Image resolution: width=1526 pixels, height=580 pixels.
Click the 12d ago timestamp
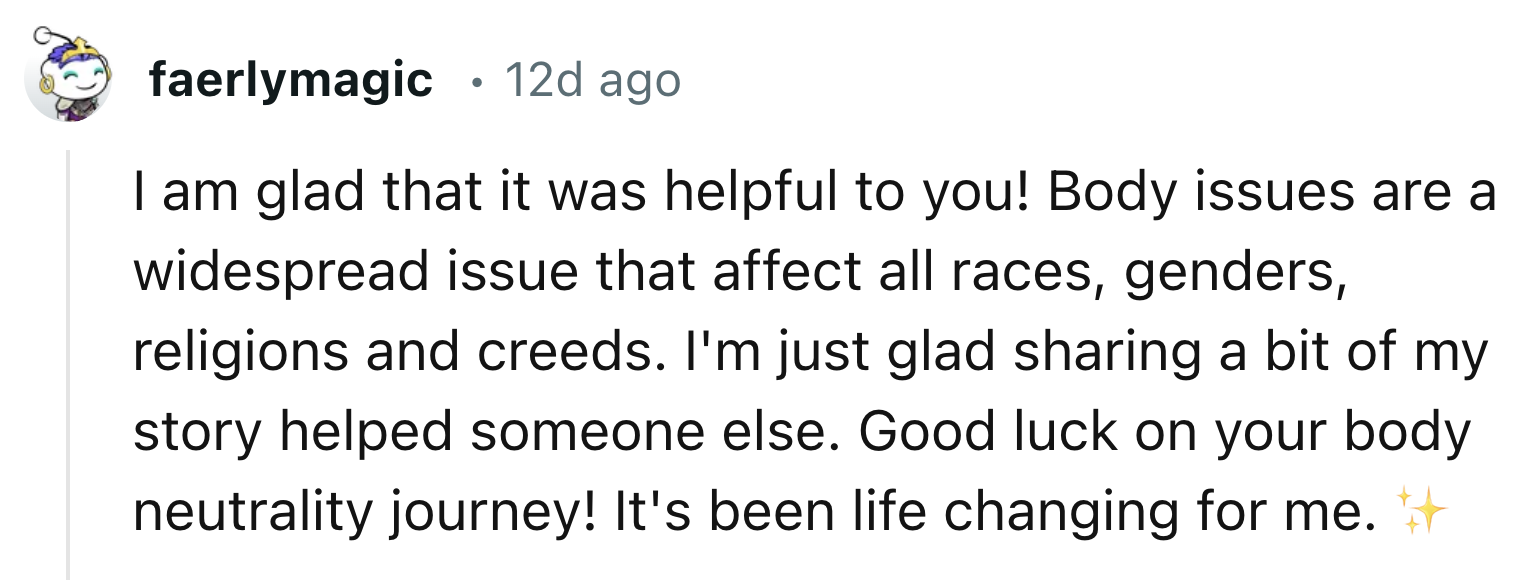[x=592, y=80]
